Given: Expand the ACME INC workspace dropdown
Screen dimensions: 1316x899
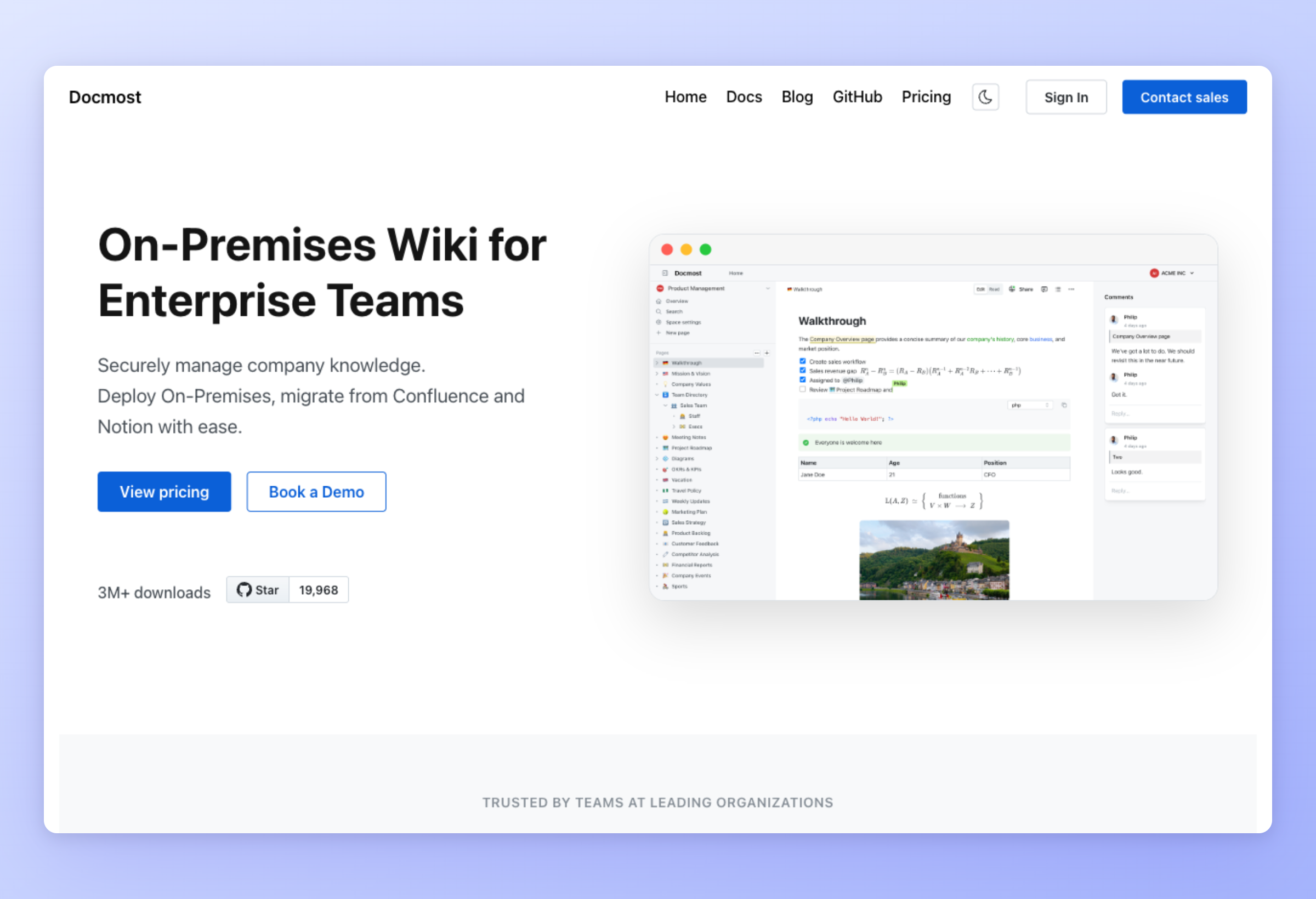Looking at the screenshot, I should [x=1192, y=273].
